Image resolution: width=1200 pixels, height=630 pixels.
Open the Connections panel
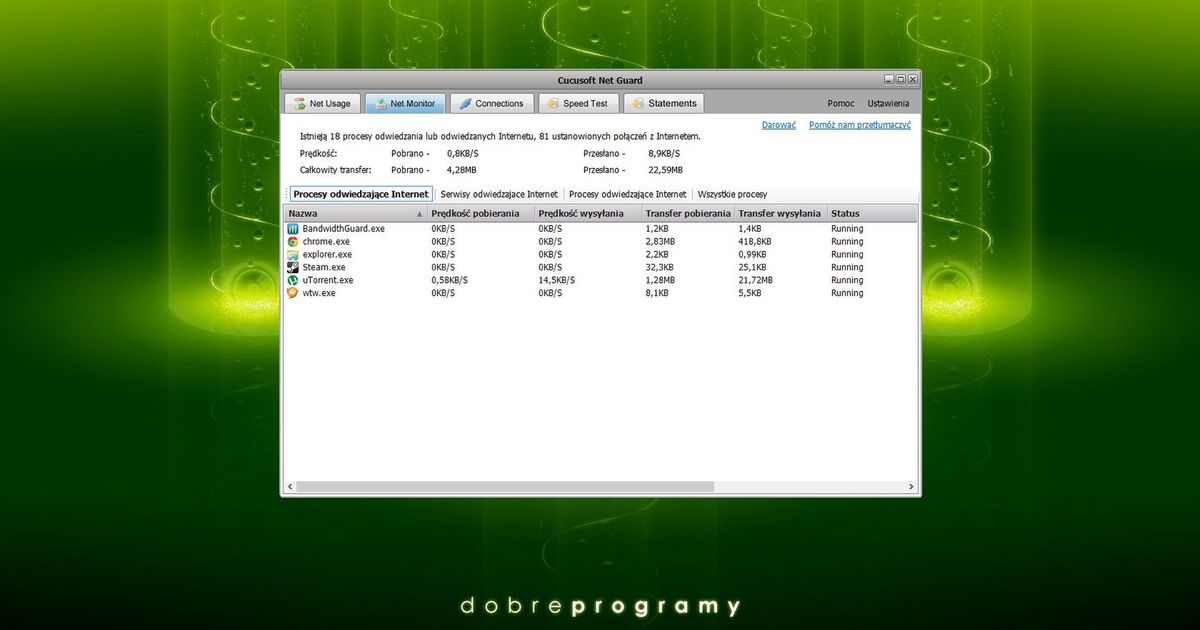point(492,103)
